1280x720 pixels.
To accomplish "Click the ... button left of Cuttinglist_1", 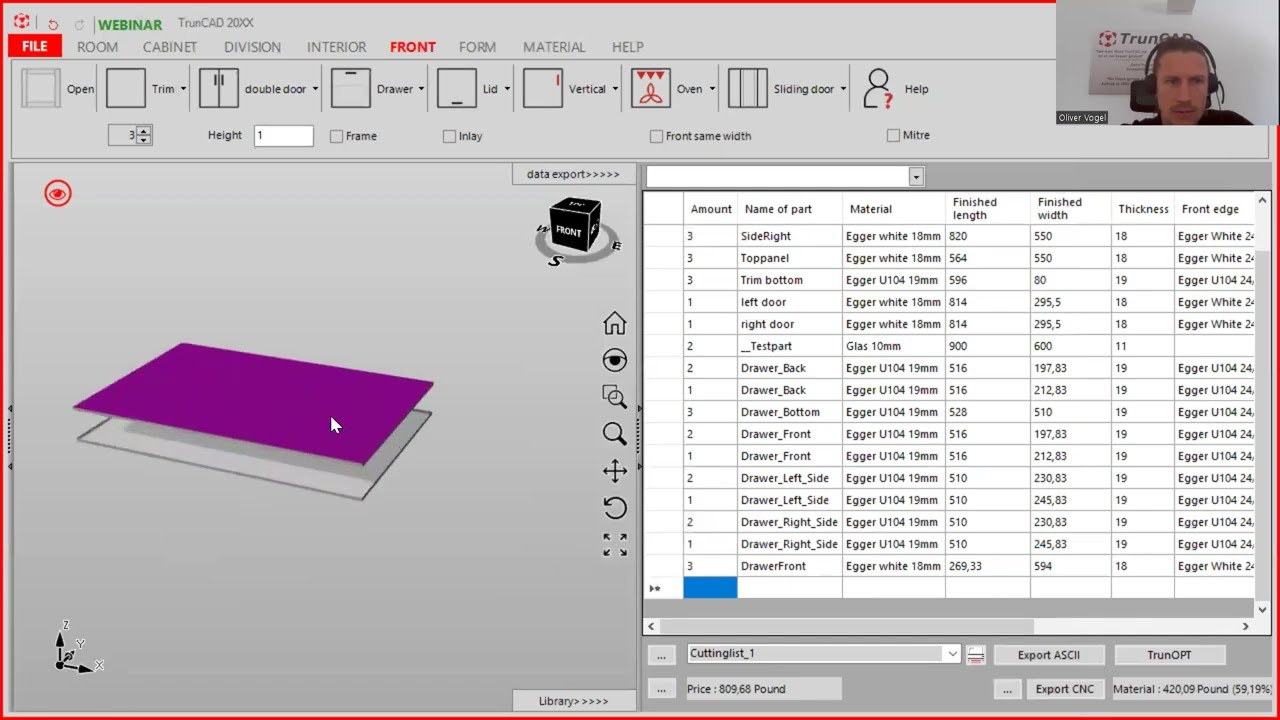I will tap(661, 655).
